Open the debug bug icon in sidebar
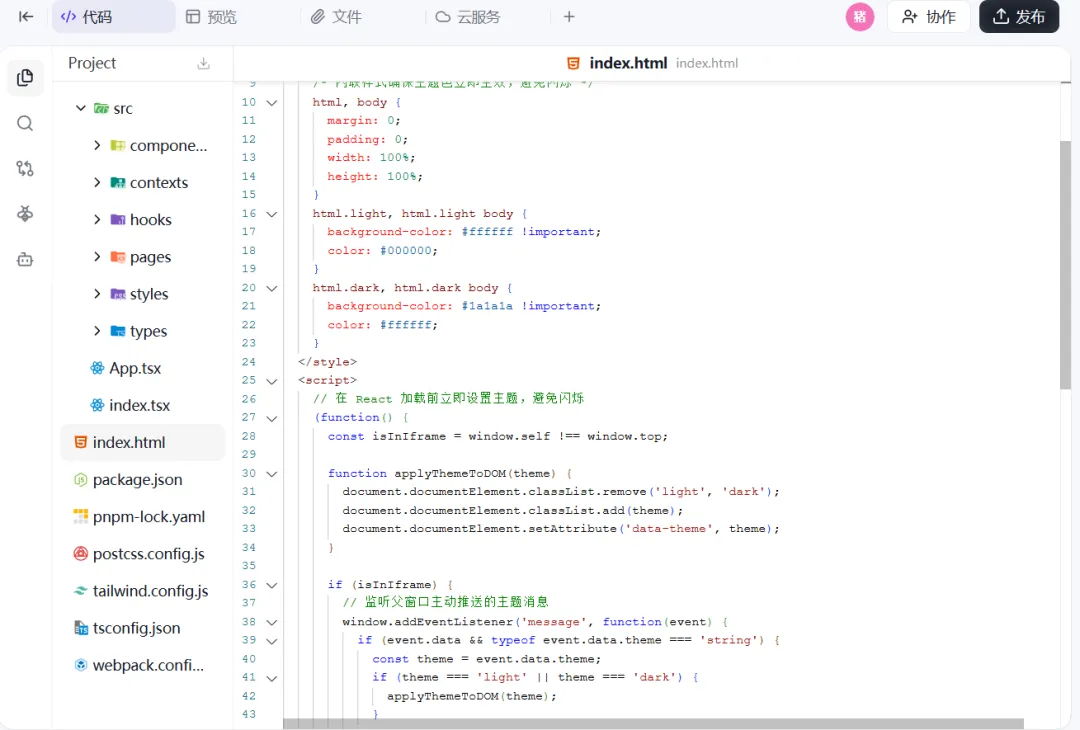 (x=25, y=214)
